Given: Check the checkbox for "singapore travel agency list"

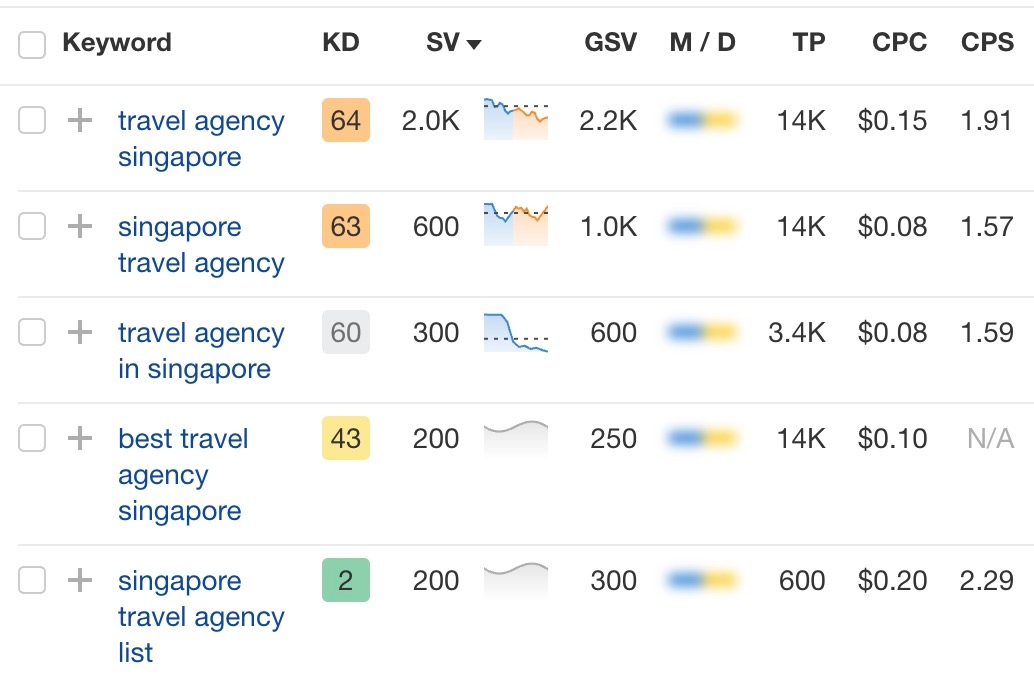Looking at the screenshot, I should [31, 581].
